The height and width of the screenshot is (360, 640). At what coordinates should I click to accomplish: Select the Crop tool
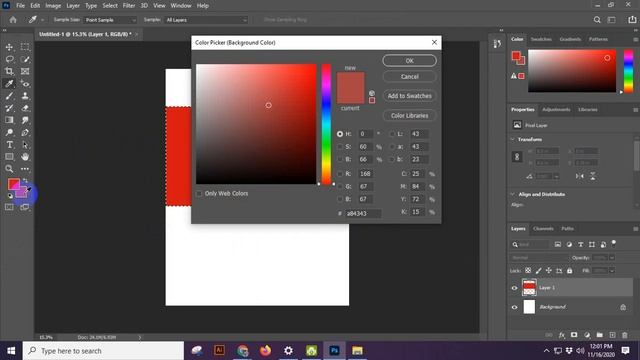click(9, 71)
